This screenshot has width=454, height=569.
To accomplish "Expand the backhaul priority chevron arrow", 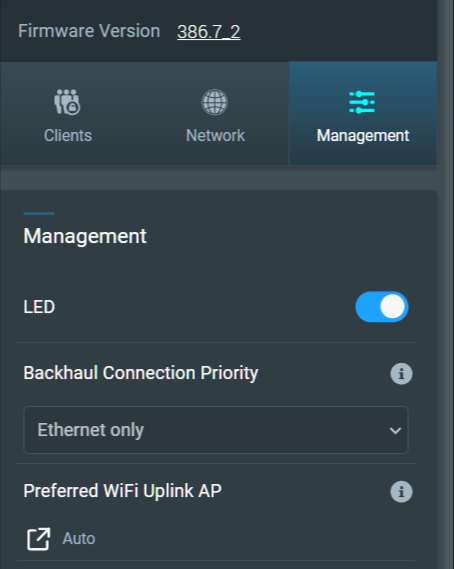I will pyautogui.click(x=395, y=430).
